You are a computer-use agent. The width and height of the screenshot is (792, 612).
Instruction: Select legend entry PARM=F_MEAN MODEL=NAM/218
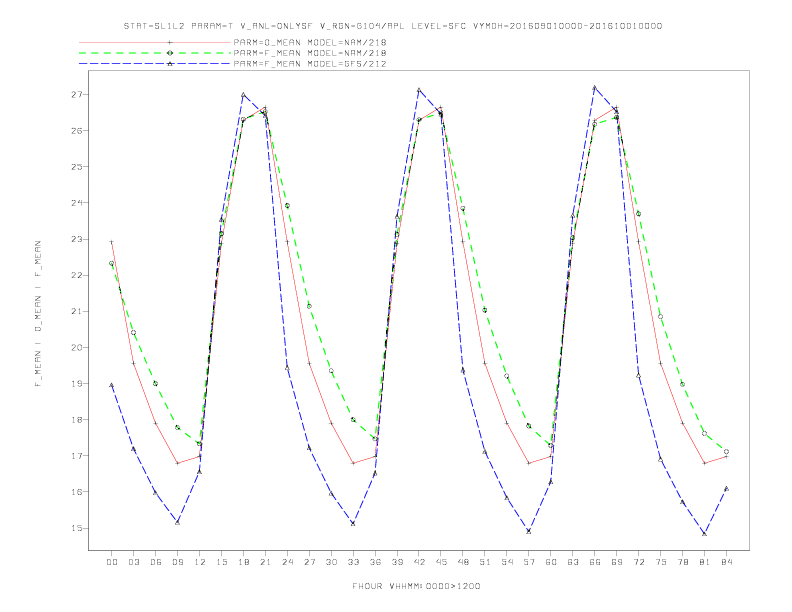310,53
